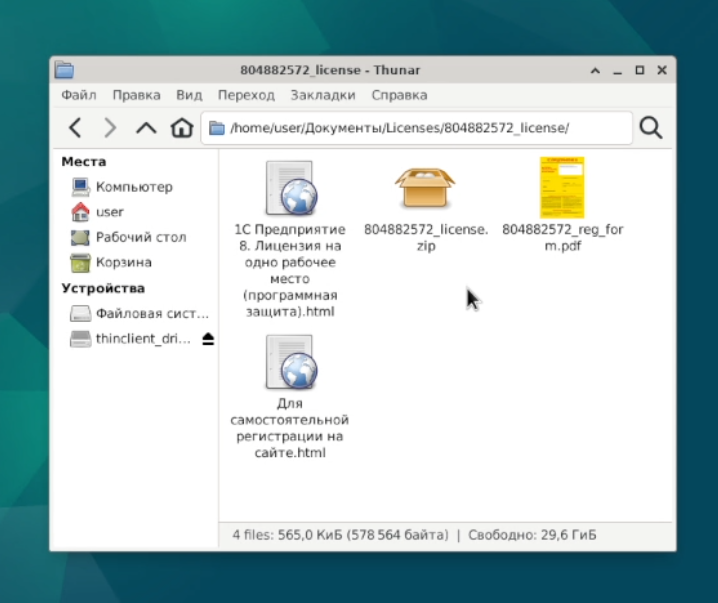Open the Файл menu
The image size is (718, 603).
[79, 95]
